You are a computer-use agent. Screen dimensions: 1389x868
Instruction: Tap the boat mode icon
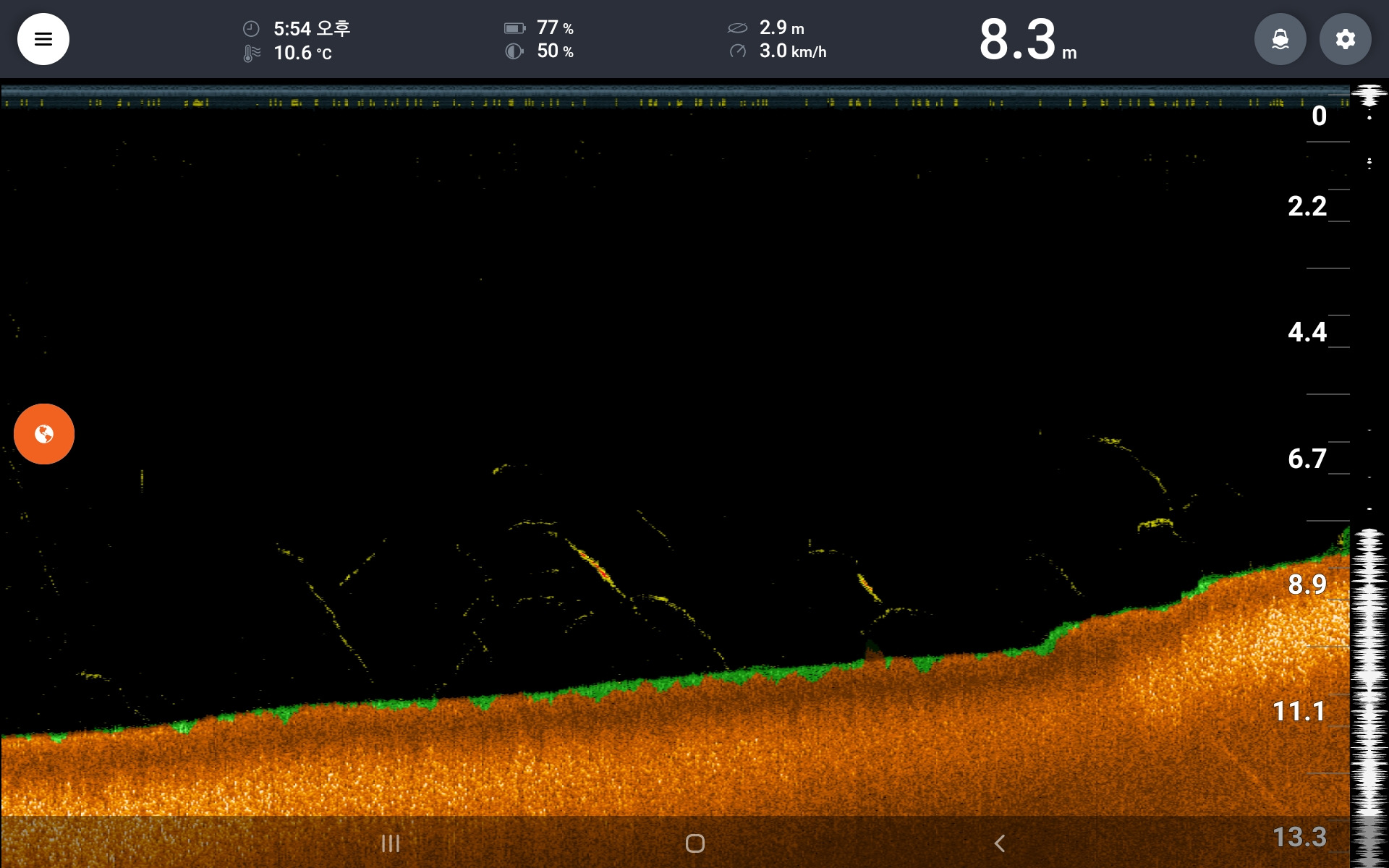pos(1280,39)
